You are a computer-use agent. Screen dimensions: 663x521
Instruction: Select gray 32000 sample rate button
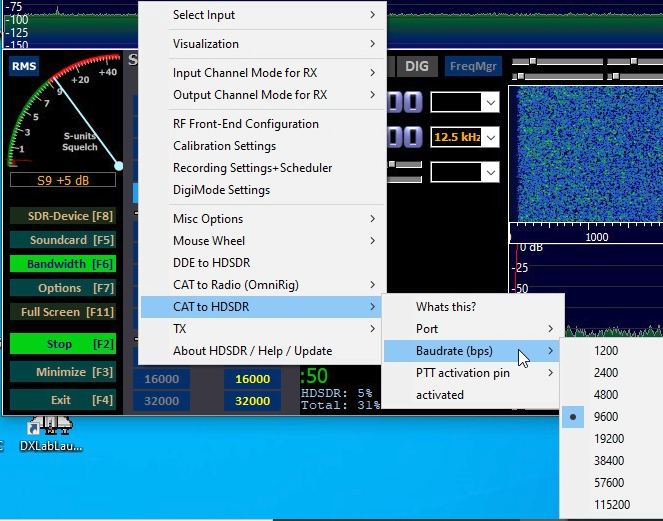[x=162, y=401]
